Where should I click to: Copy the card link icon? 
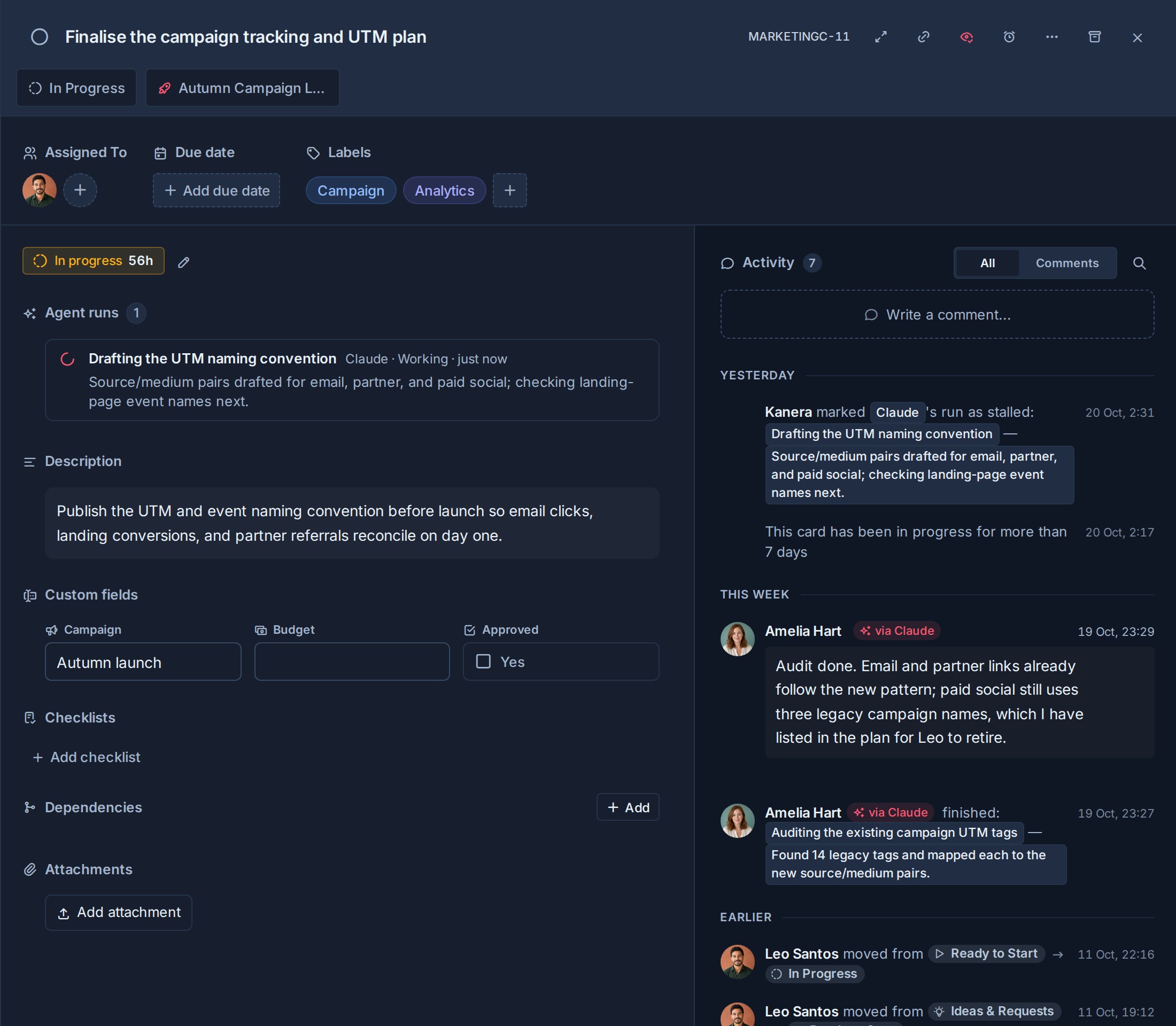[x=923, y=37]
